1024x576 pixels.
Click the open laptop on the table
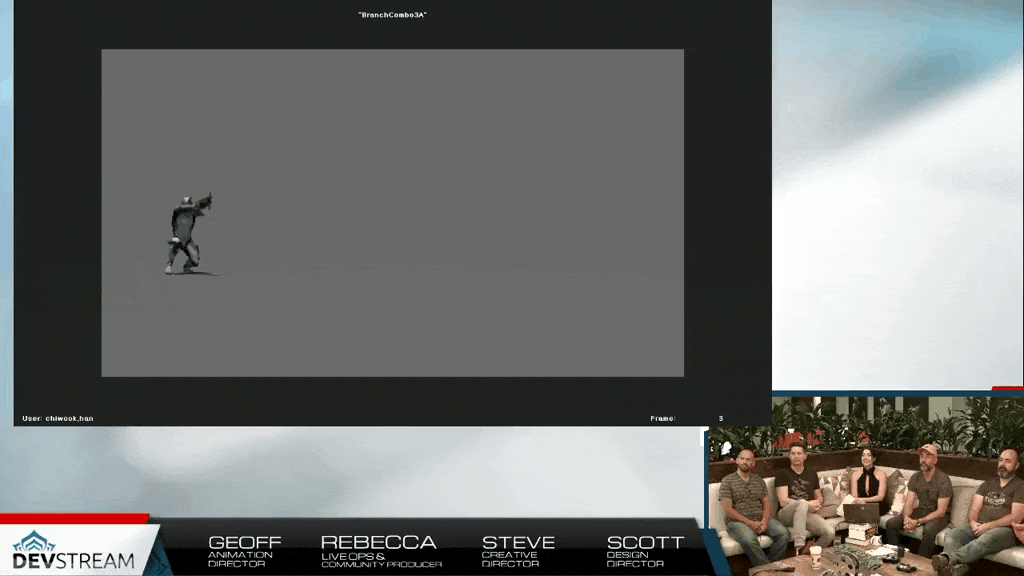(860, 513)
